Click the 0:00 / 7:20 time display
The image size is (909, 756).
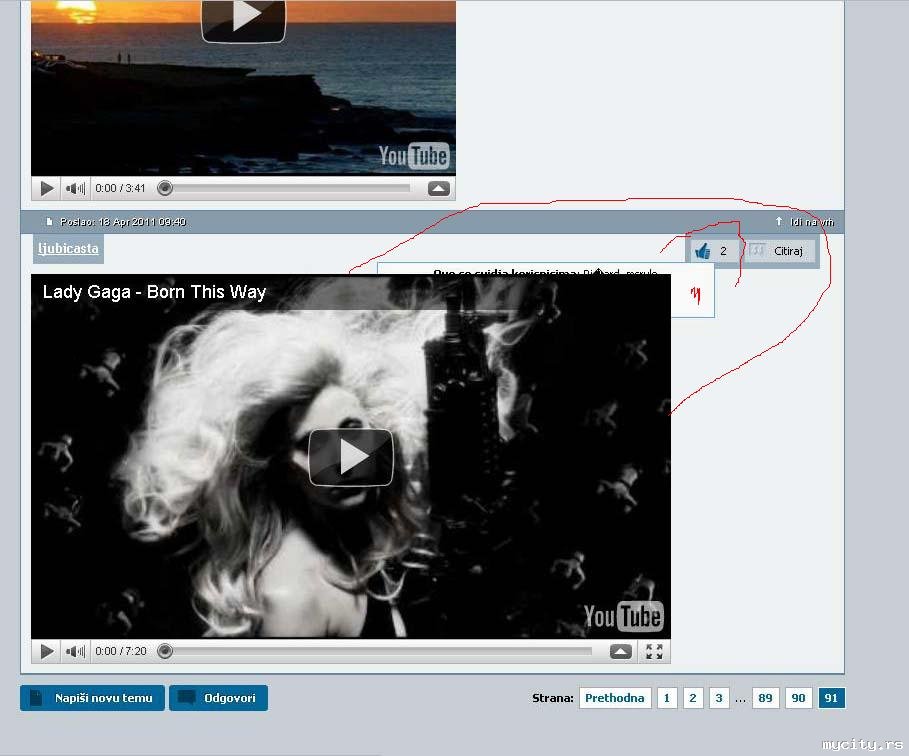121,651
